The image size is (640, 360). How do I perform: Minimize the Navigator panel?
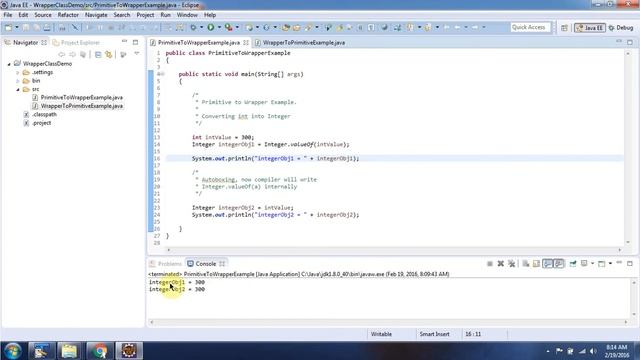point(124,42)
